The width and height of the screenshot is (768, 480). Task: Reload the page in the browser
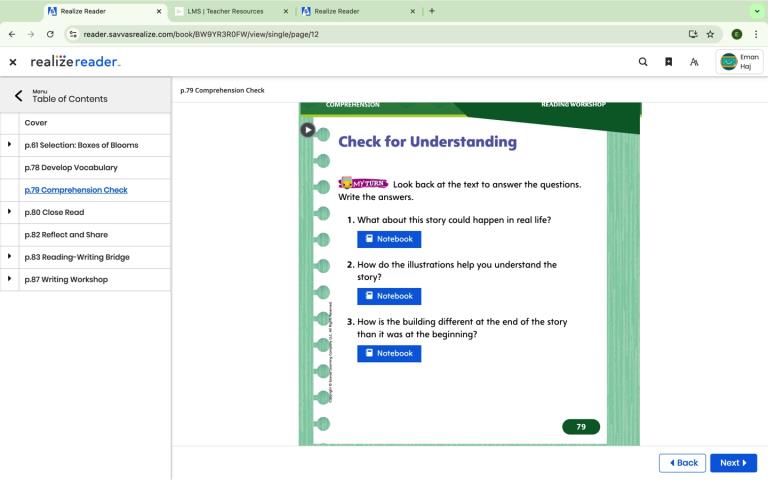pyautogui.click(x=50, y=34)
